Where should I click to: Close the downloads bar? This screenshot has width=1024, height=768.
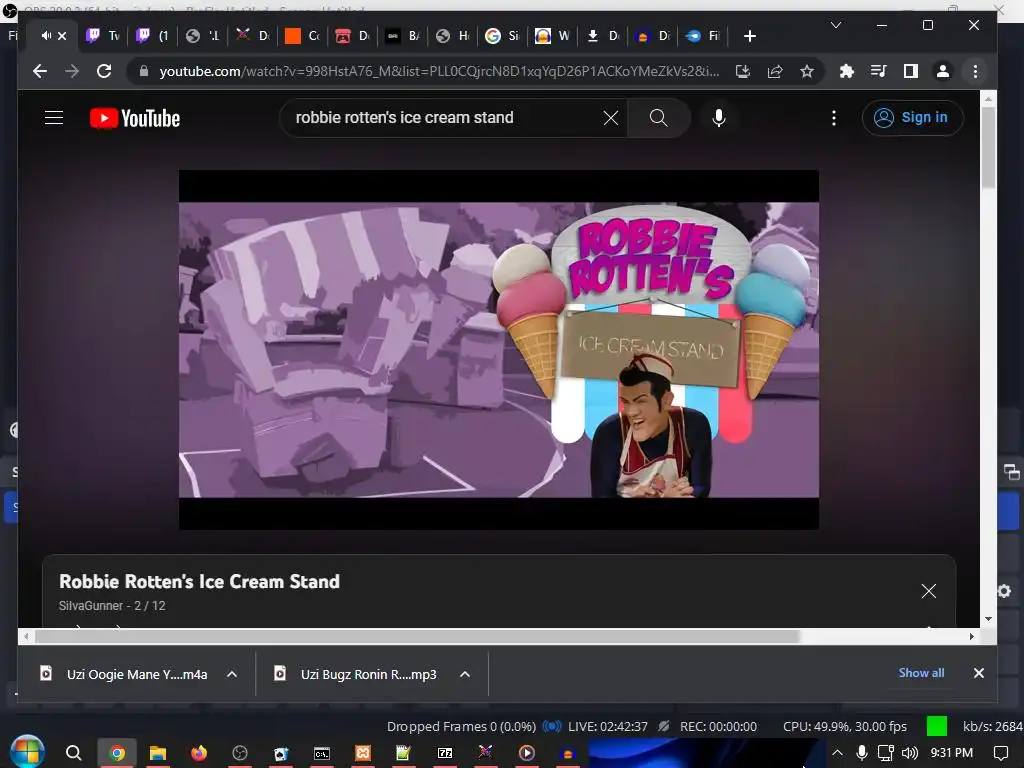(978, 673)
